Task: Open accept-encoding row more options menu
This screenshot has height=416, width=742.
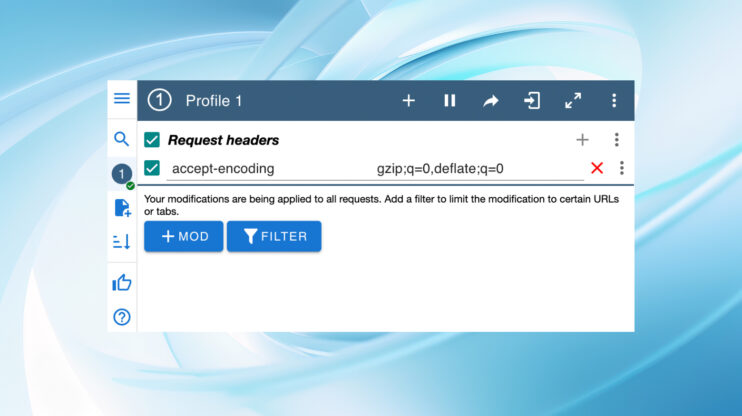Action: (x=621, y=168)
